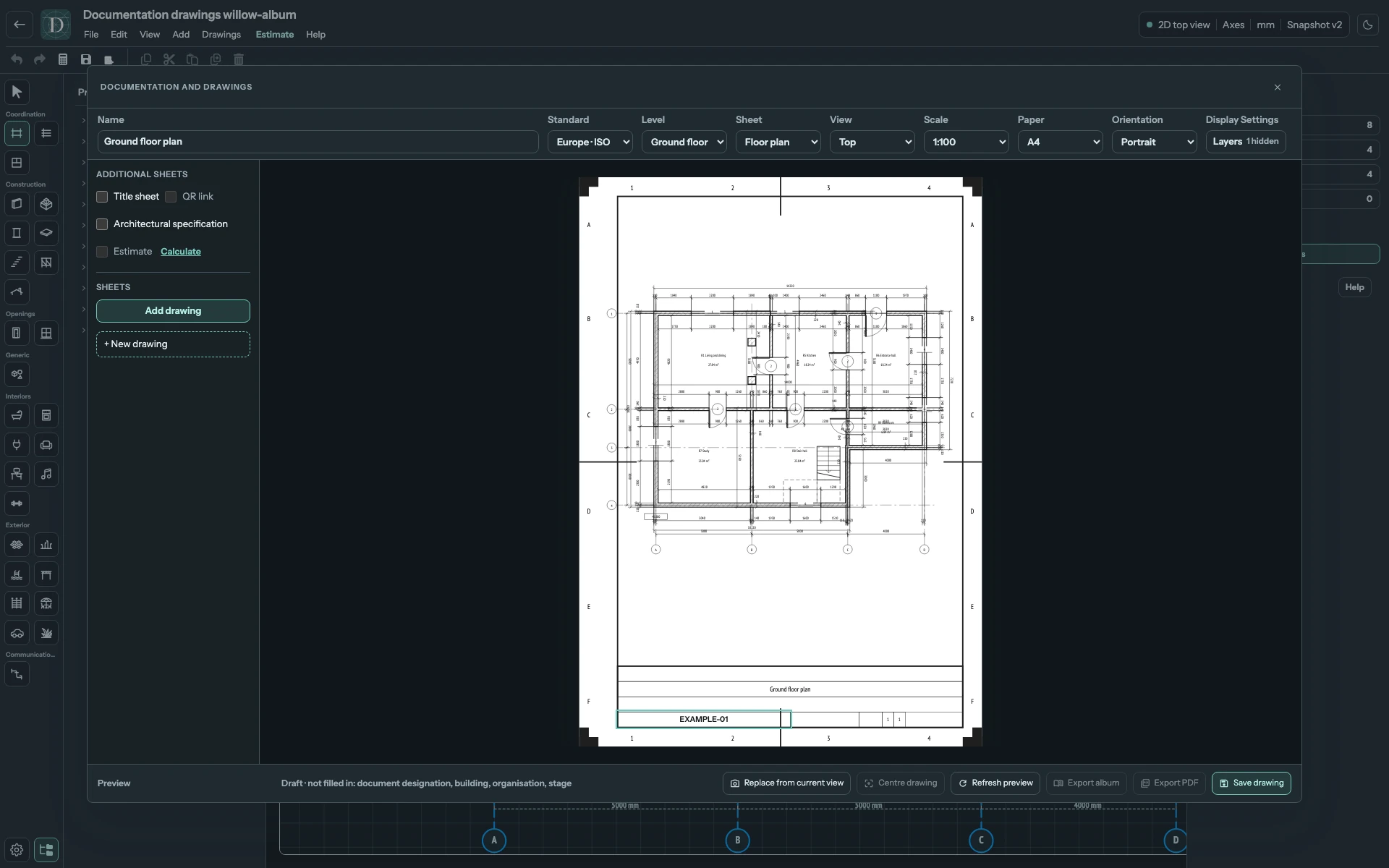Image resolution: width=1389 pixels, height=868 pixels.
Task: Open the settings gear icon
Action: (17, 850)
